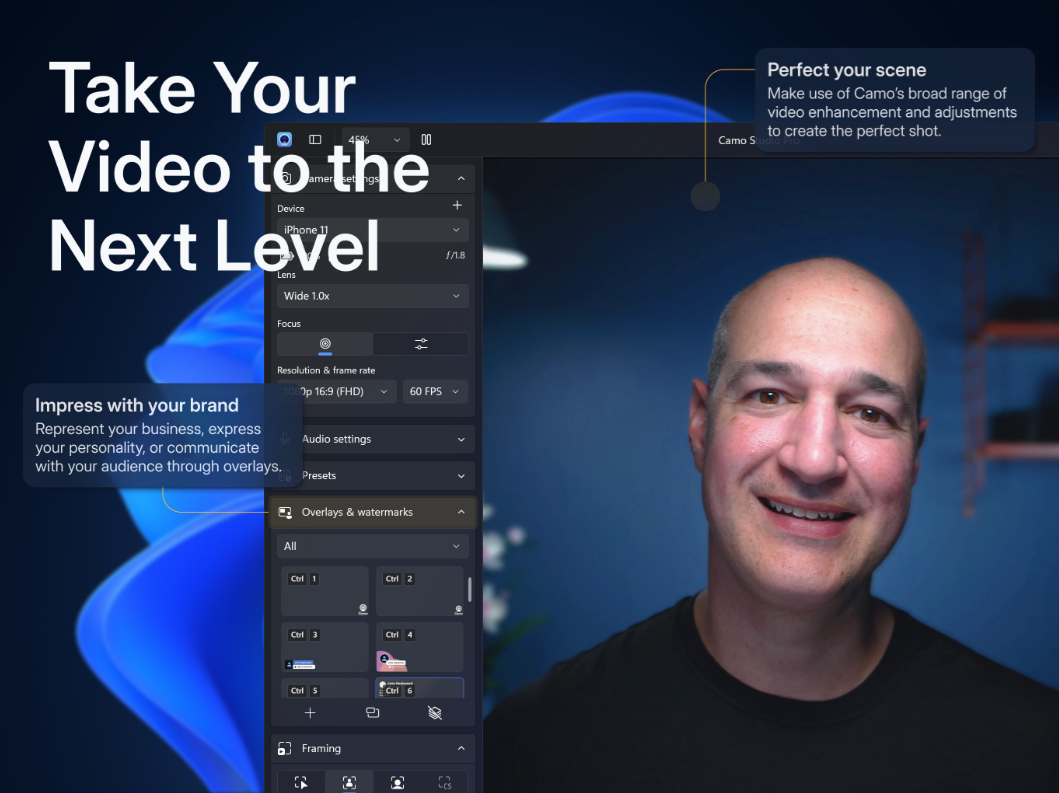Enable auto focus mode button
The width and height of the screenshot is (1059, 793).
click(325, 344)
